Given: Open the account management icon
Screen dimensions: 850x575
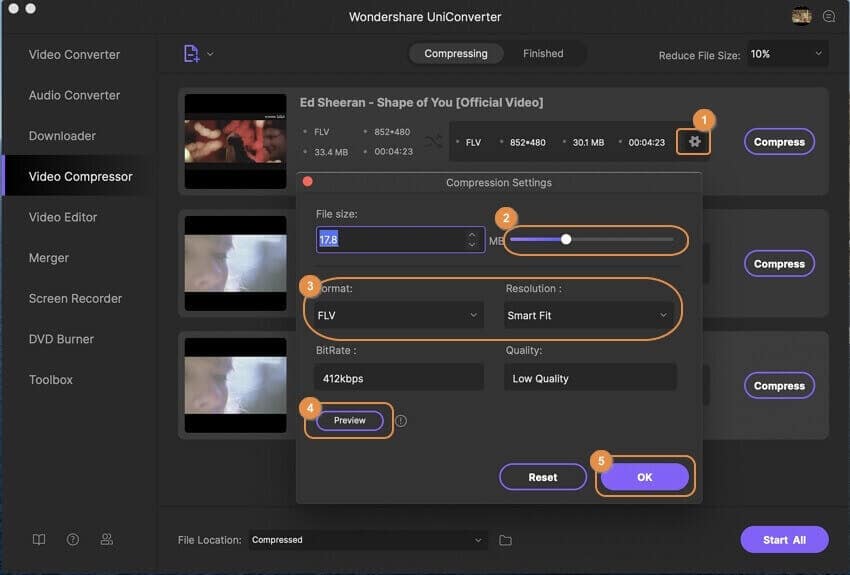Looking at the screenshot, I should 107,539.
